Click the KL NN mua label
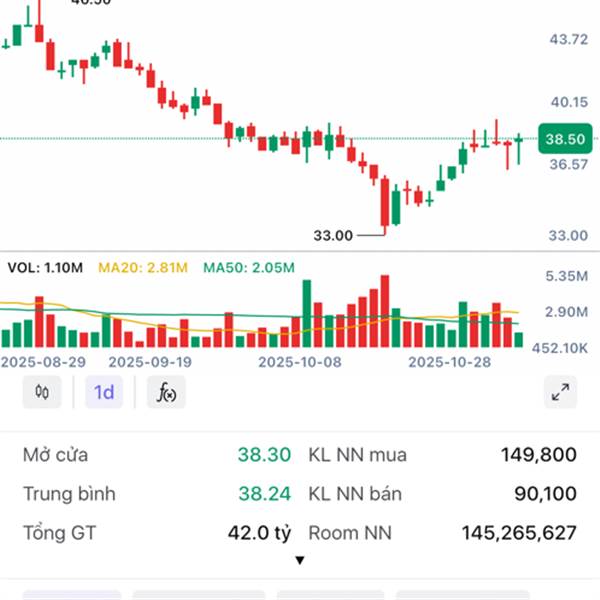The width and height of the screenshot is (600, 600). (x=357, y=455)
